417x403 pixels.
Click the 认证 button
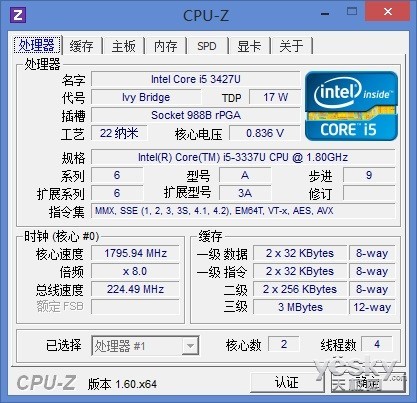tap(287, 383)
